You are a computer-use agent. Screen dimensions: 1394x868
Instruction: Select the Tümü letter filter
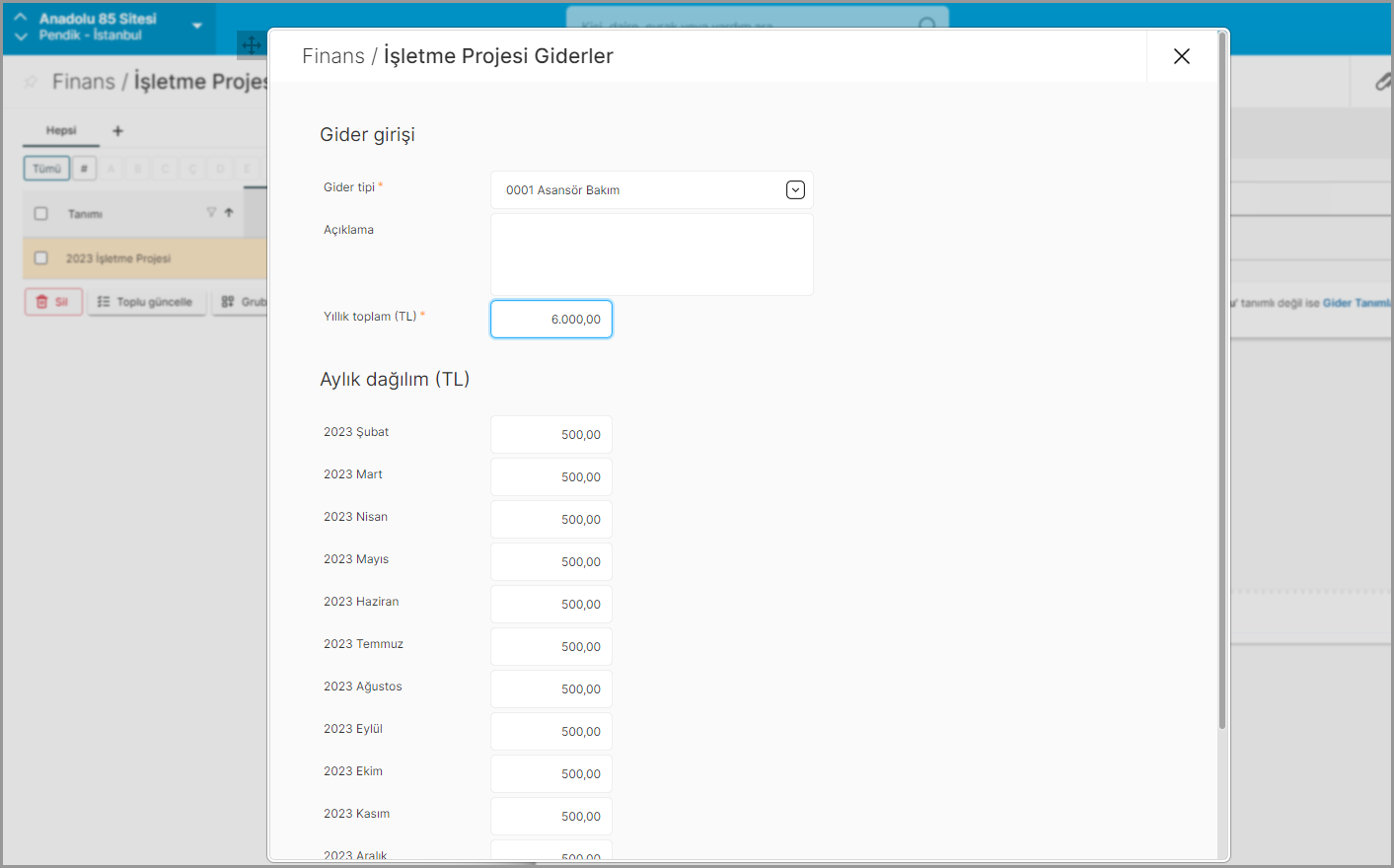click(46, 169)
